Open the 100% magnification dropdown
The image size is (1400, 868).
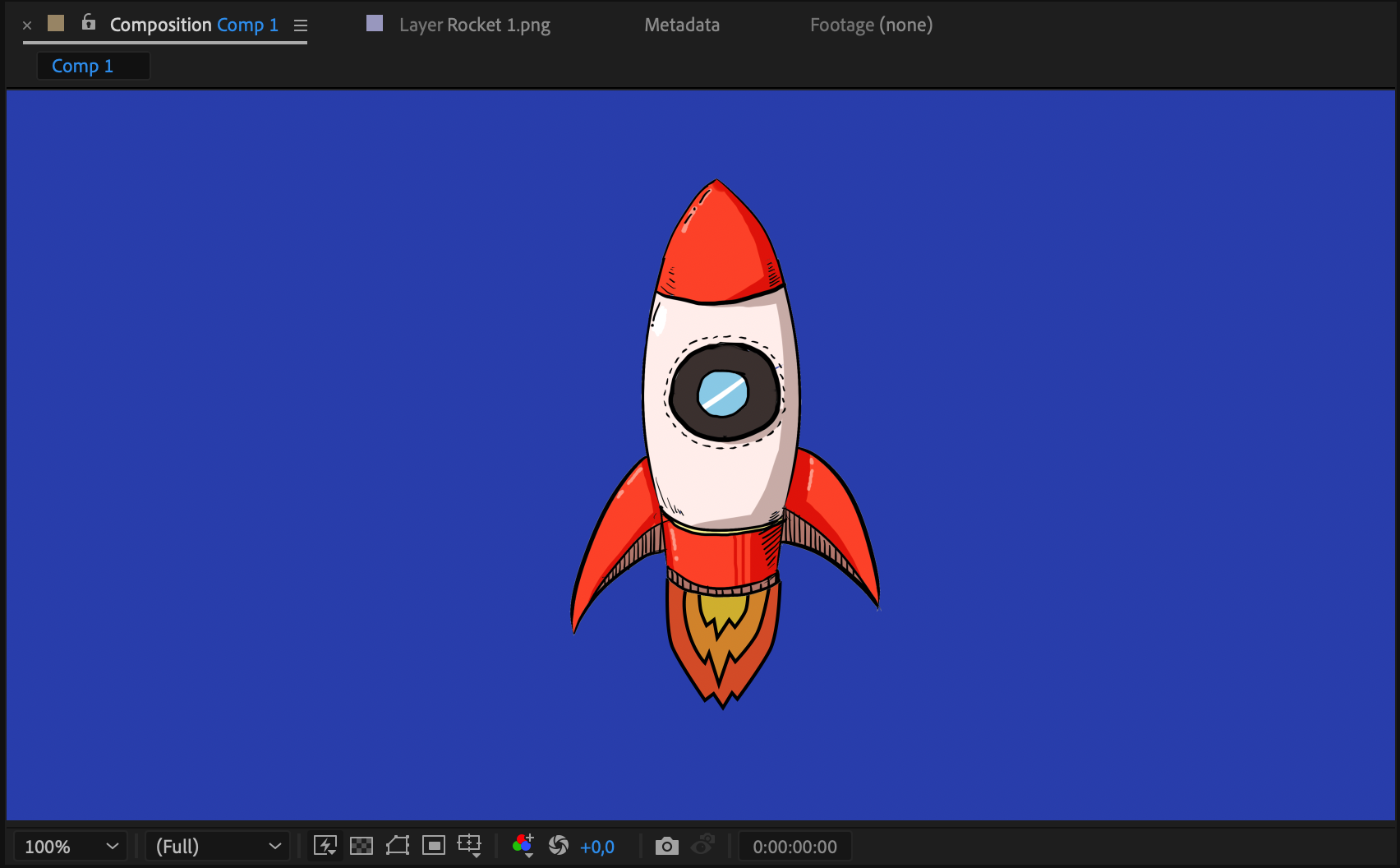click(71, 847)
